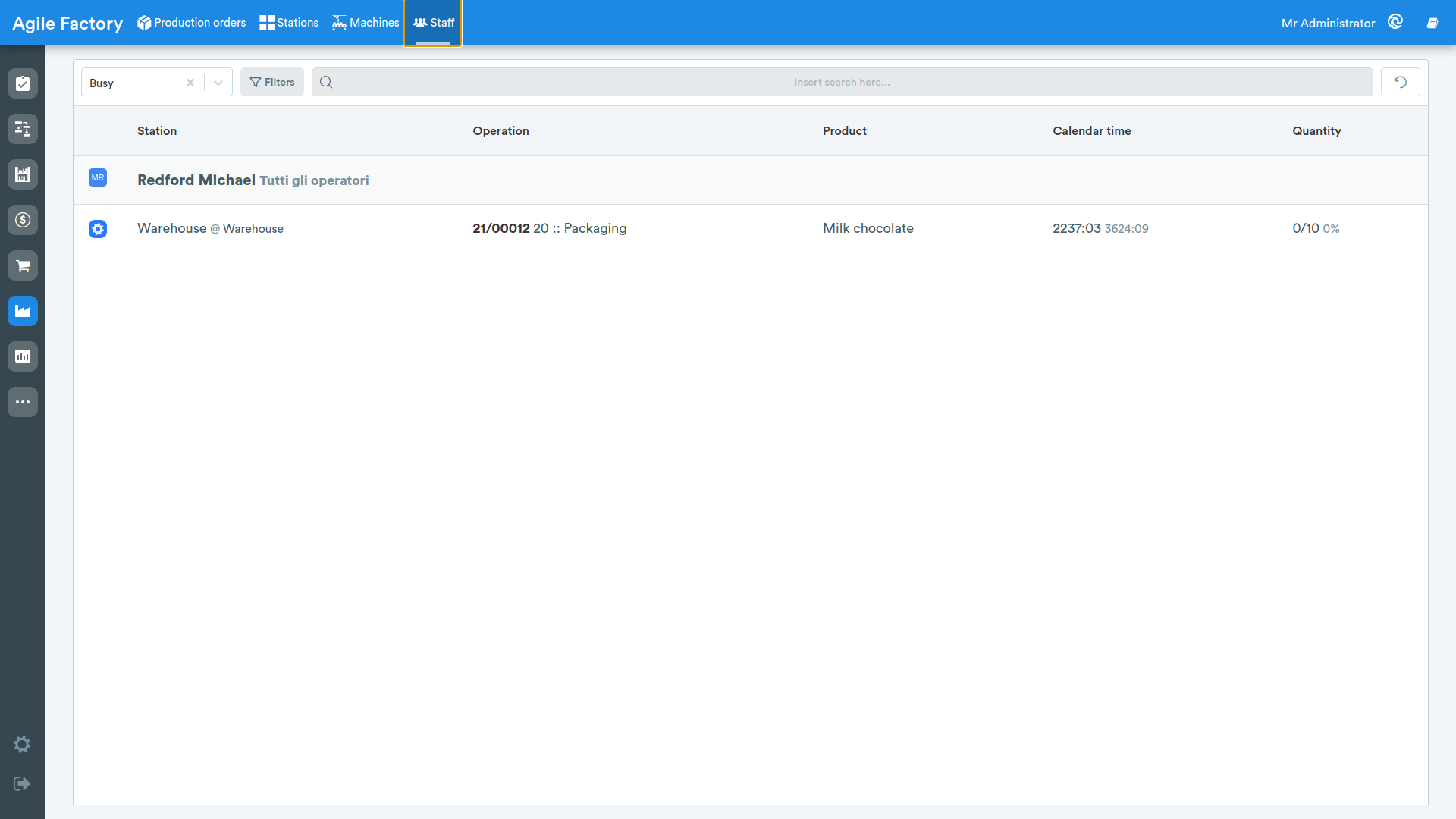Click the MR avatar badge
This screenshot has width=1456, height=819.
pyautogui.click(x=98, y=177)
